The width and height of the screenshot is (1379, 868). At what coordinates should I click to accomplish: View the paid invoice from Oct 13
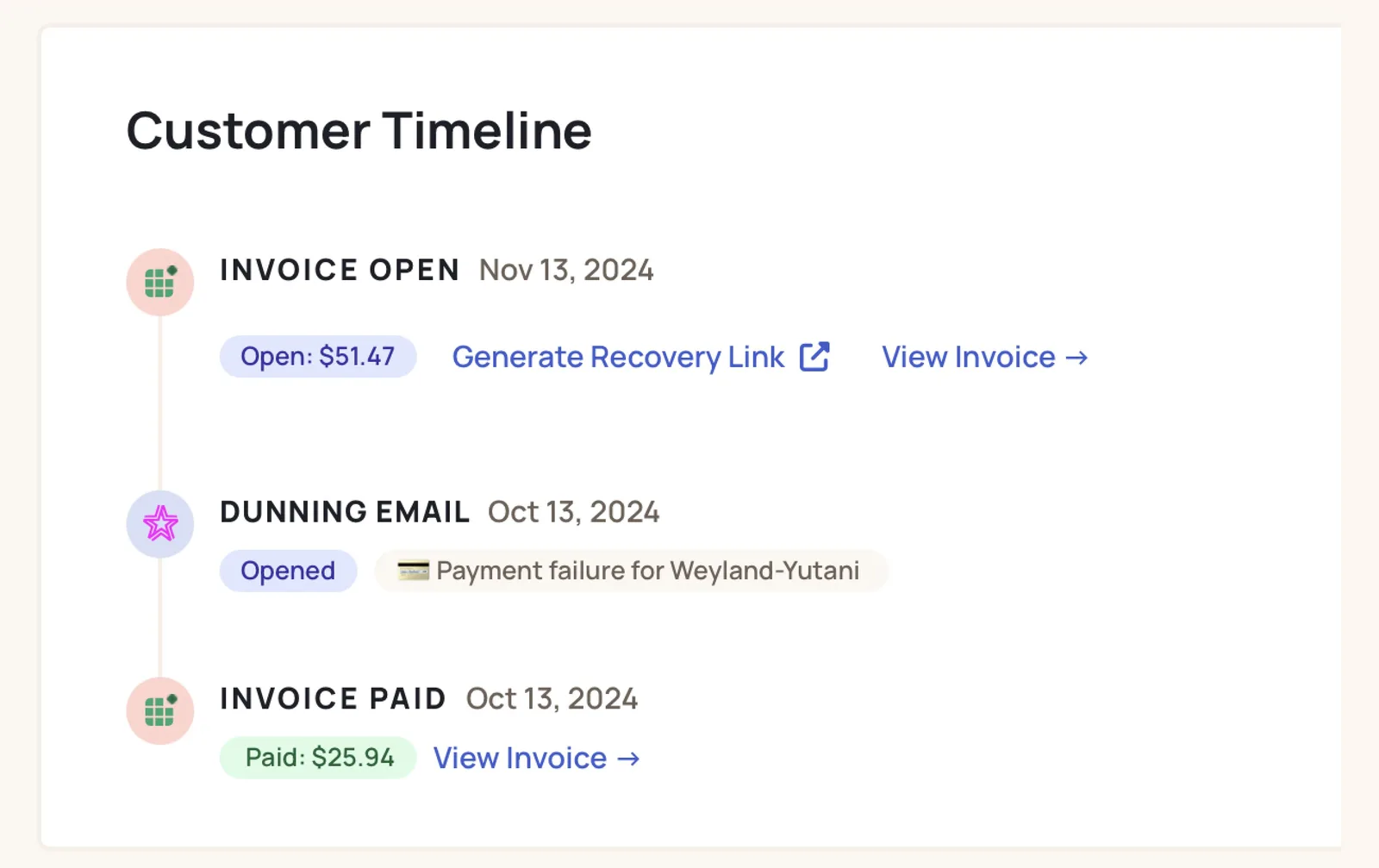point(536,758)
